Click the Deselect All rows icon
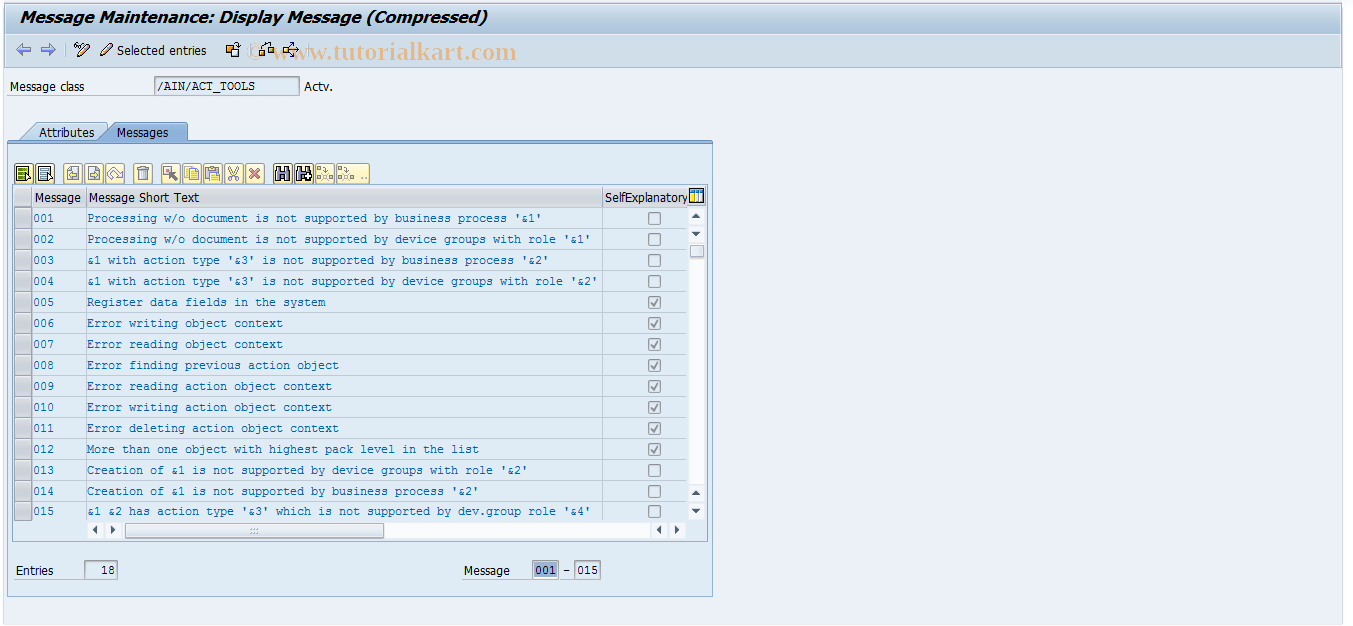Image resolution: width=1353 pixels, height=626 pixels. pos(45,174)
